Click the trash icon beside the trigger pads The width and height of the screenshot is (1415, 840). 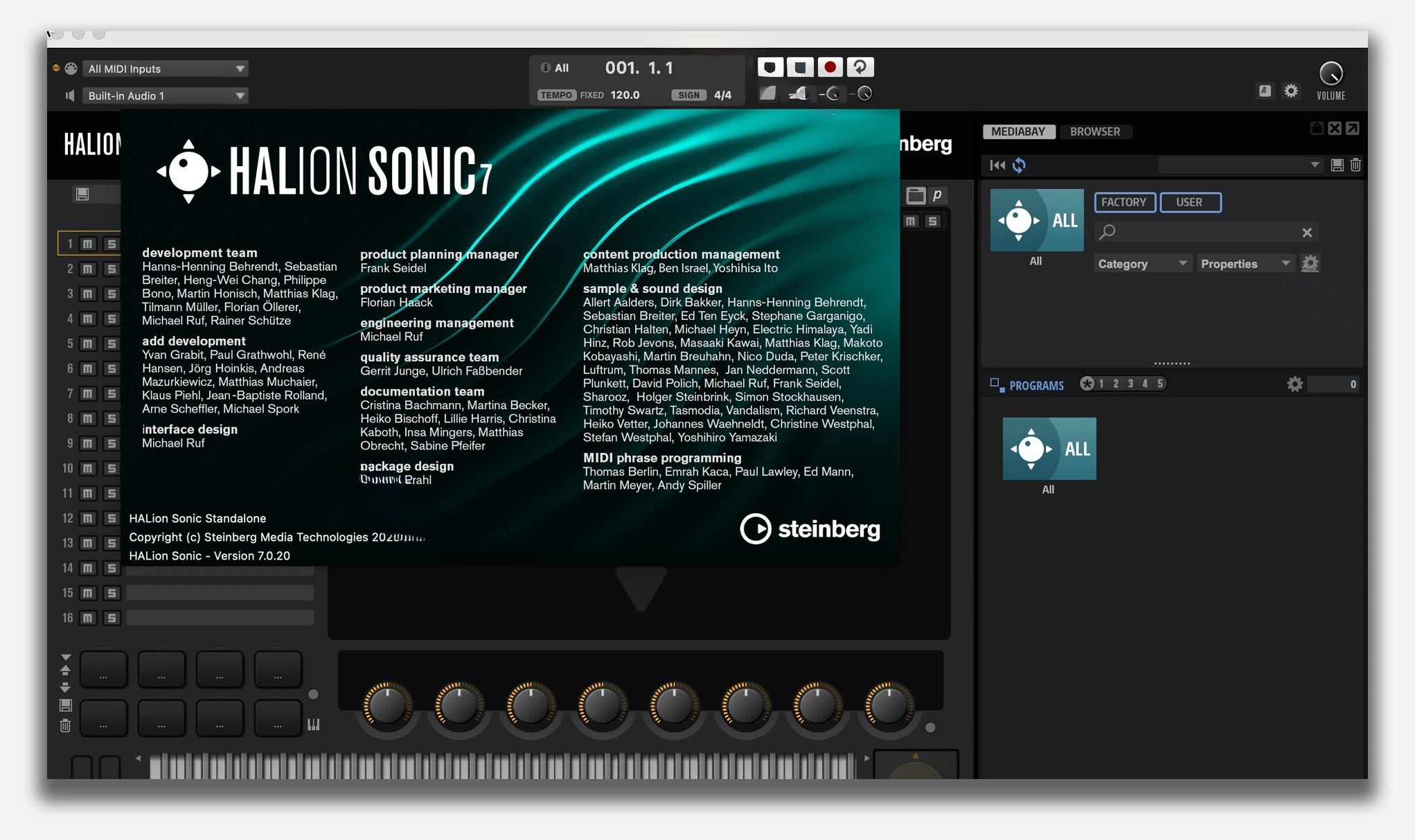(x=65, y=726)
